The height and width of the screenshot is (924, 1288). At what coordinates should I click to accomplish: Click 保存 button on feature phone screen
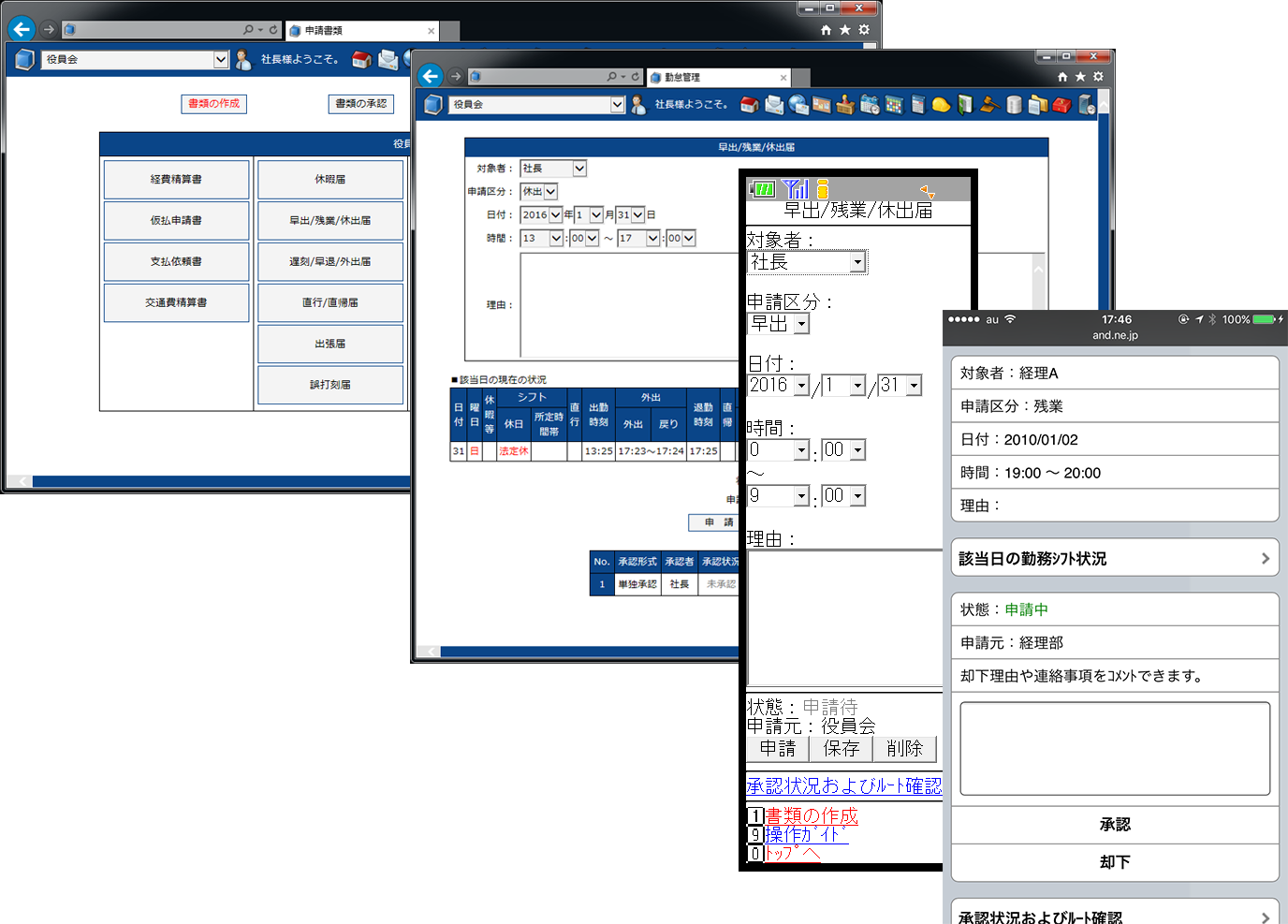(841, 749)
